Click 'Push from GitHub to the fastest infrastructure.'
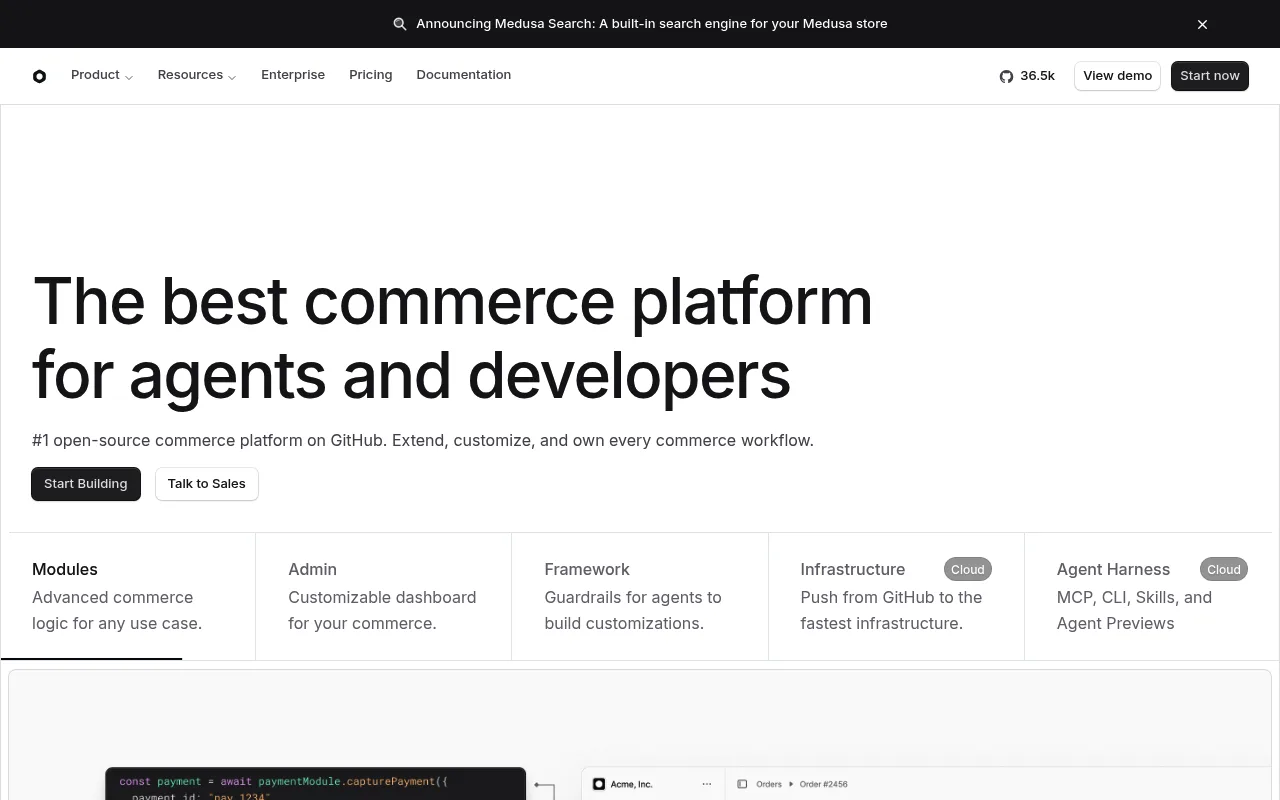This screenshot has height=800, width=1280. click(891, 610)
